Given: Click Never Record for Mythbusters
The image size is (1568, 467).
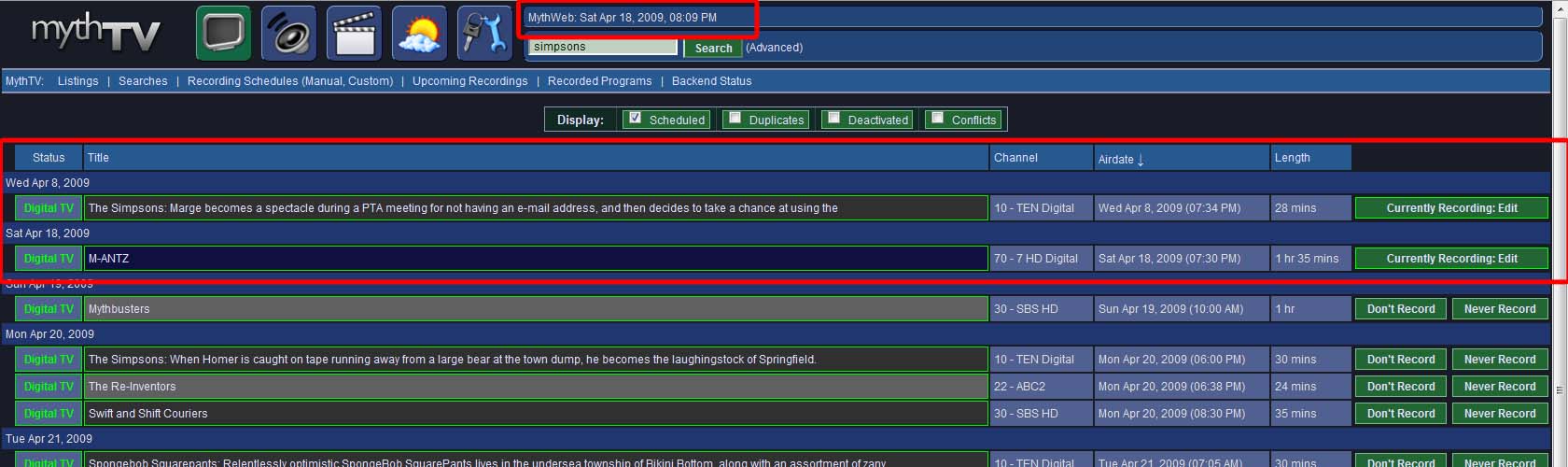Looking at the screenshot, I should pos(1500,309).
